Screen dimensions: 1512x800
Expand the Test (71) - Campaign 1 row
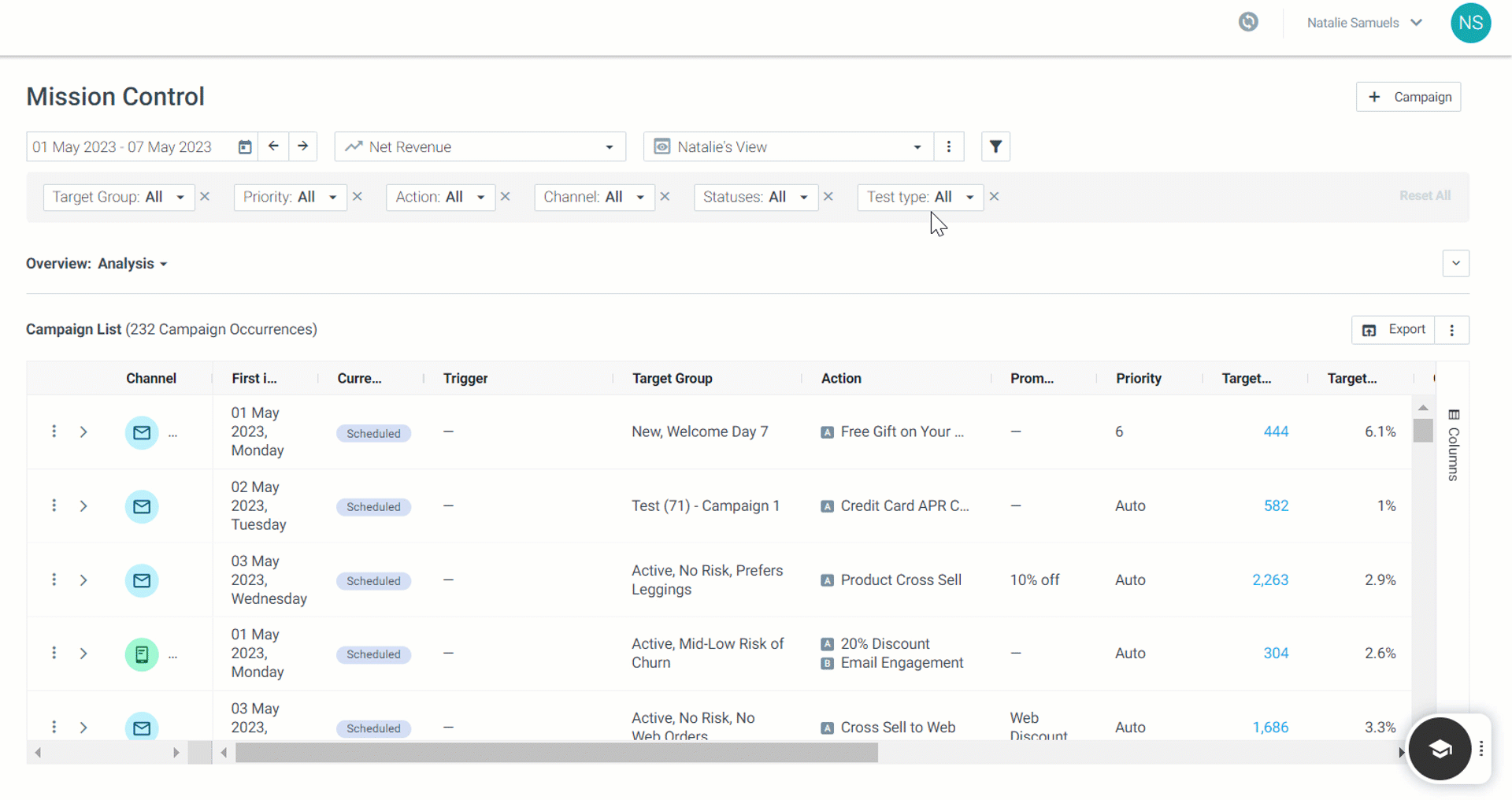point(83,506)
